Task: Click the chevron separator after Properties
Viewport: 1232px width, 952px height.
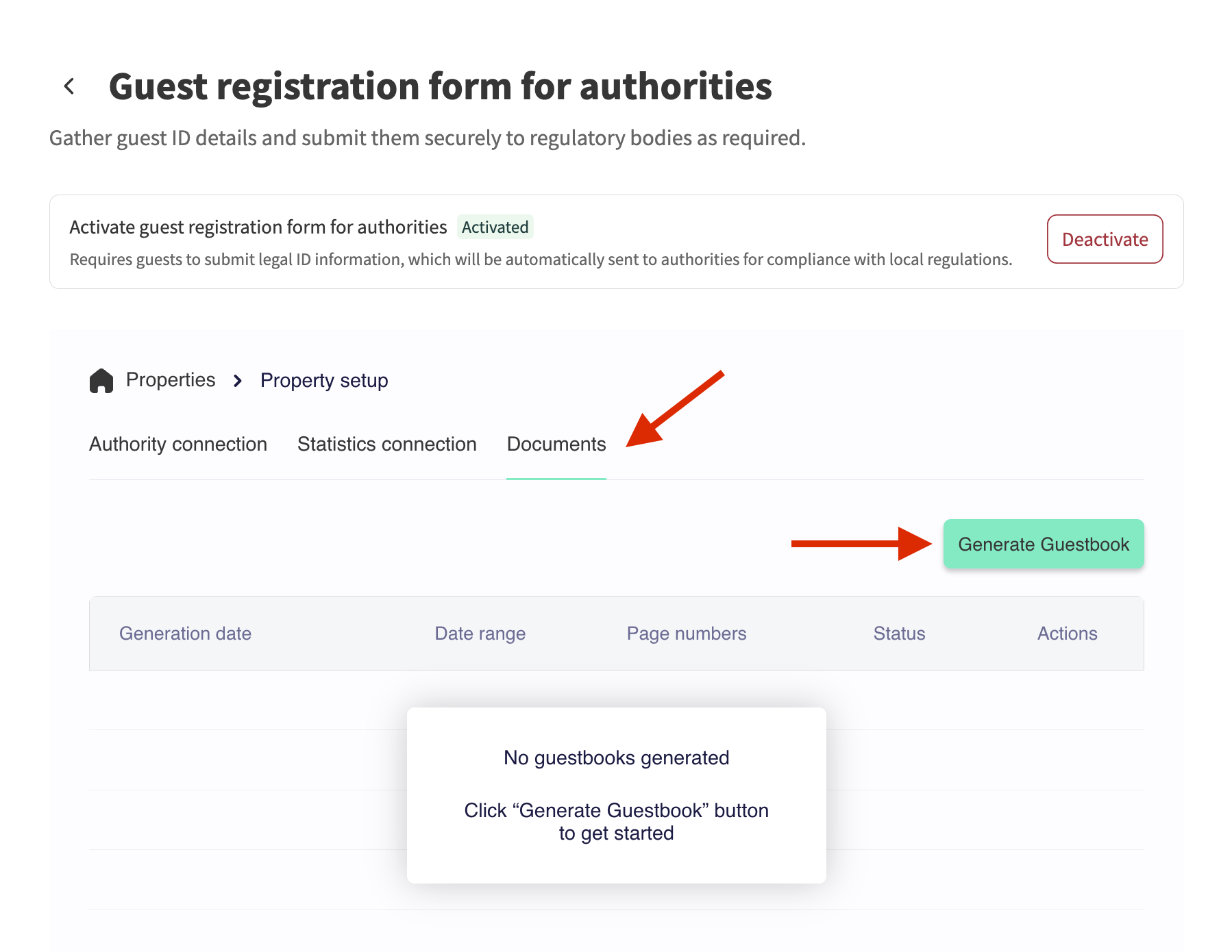Action: click(x=238, y=381)
